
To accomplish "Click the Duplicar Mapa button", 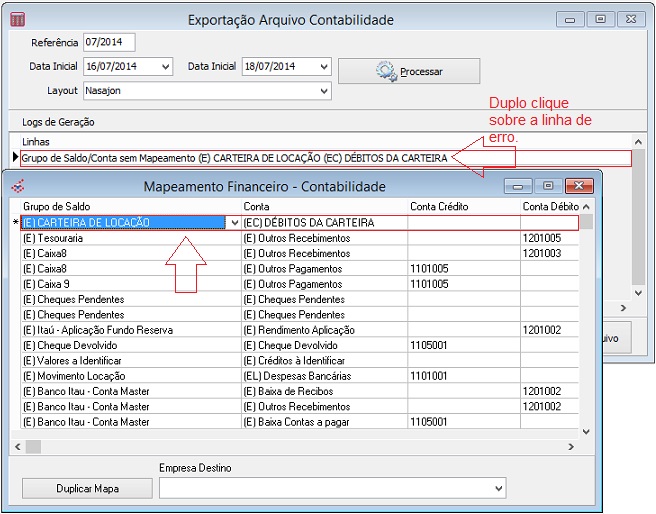I will click(87, 488).
